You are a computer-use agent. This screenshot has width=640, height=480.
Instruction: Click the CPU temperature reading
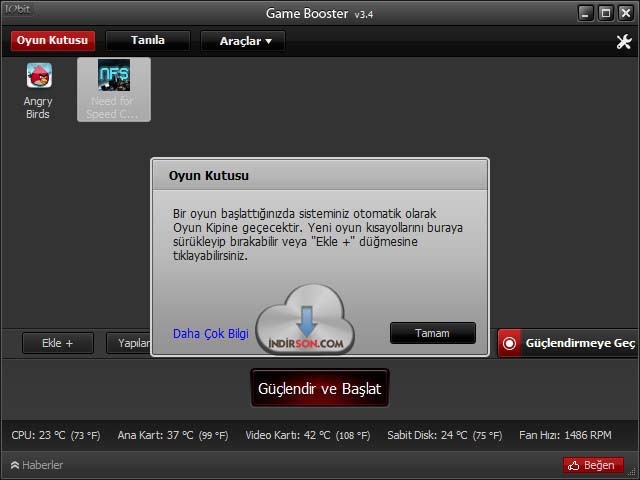pos(56,435)
